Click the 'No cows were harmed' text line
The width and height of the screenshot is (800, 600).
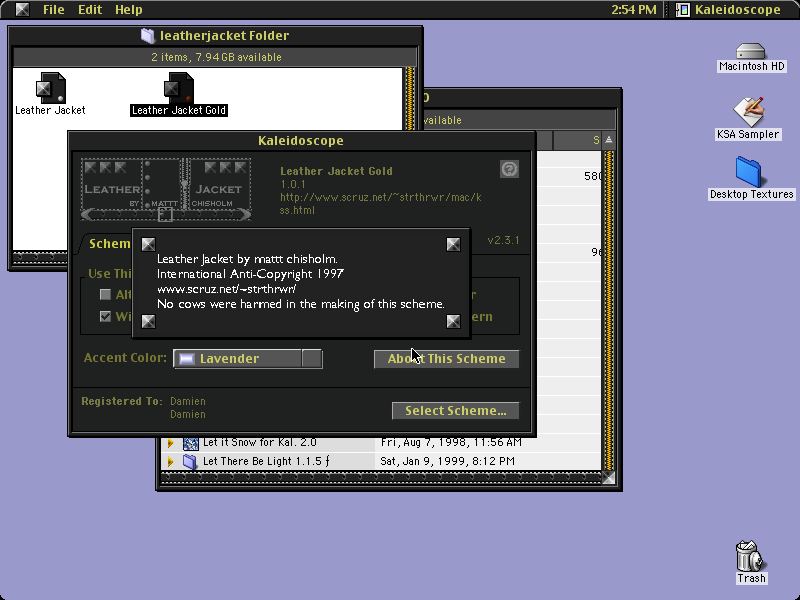[x=301, y=304]
